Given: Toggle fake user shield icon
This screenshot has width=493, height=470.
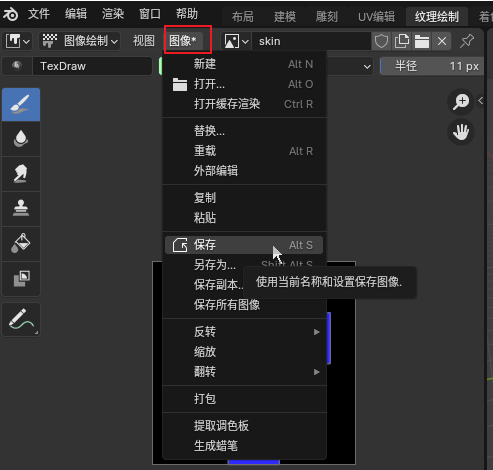Looking at the screenshot, I should (381, 41).
